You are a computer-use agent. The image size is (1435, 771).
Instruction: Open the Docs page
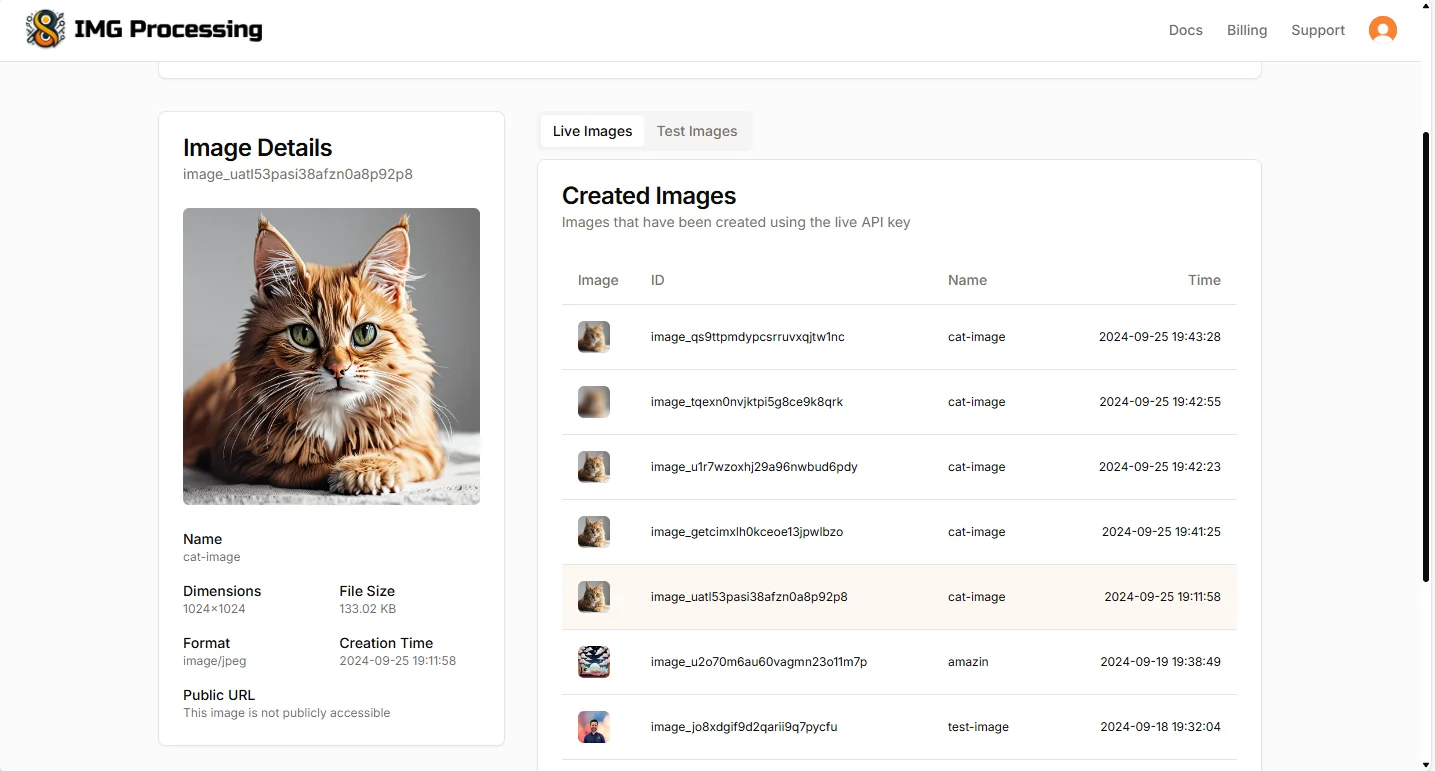coord(1185,30)
